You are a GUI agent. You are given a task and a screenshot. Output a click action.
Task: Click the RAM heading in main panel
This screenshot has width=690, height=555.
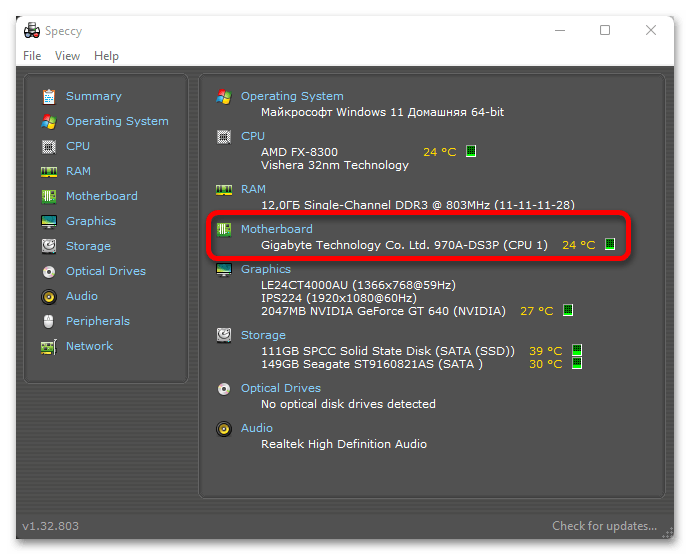(x=253, y=189)
